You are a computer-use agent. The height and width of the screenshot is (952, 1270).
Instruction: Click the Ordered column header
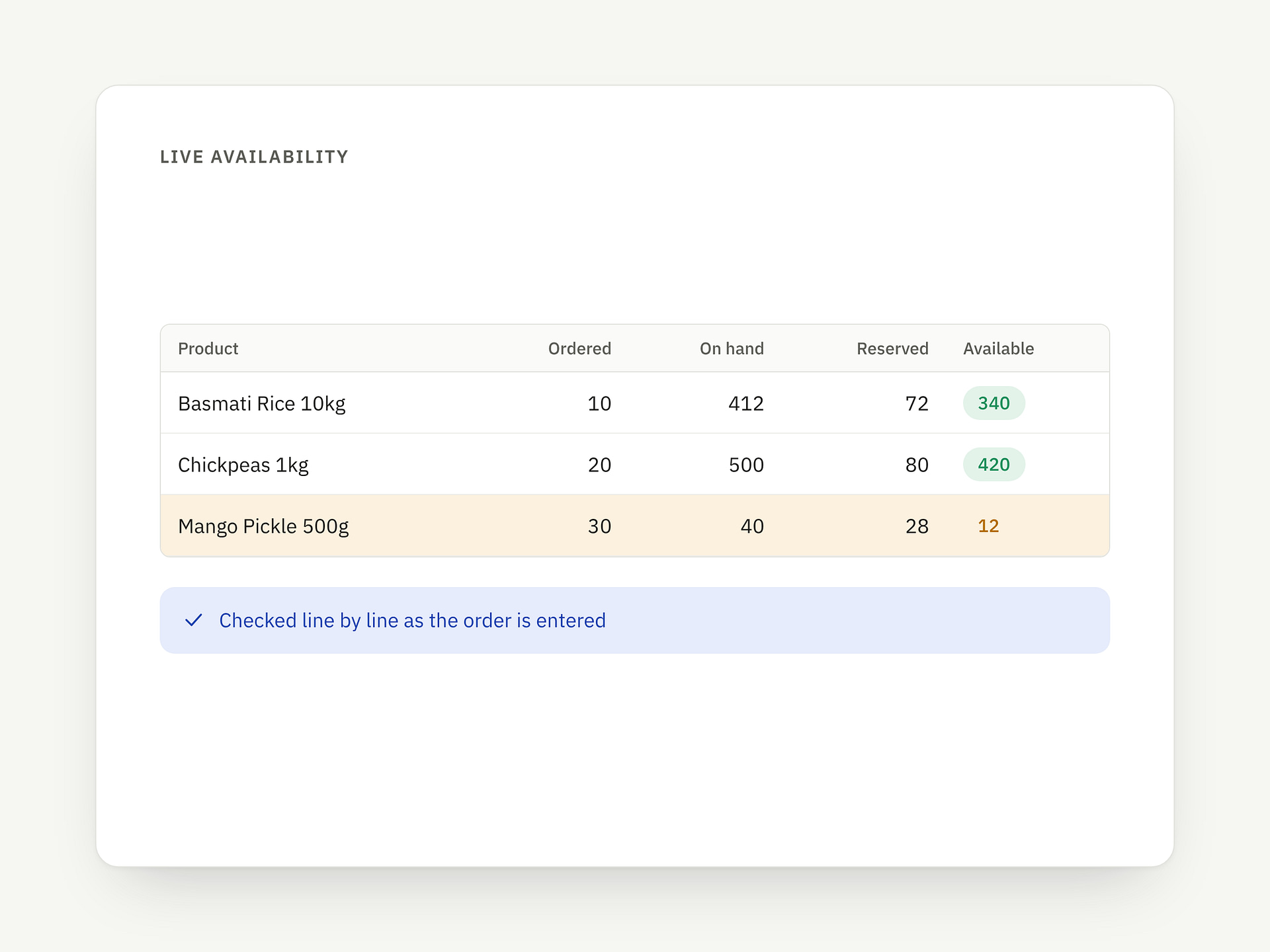pos(579,348)
